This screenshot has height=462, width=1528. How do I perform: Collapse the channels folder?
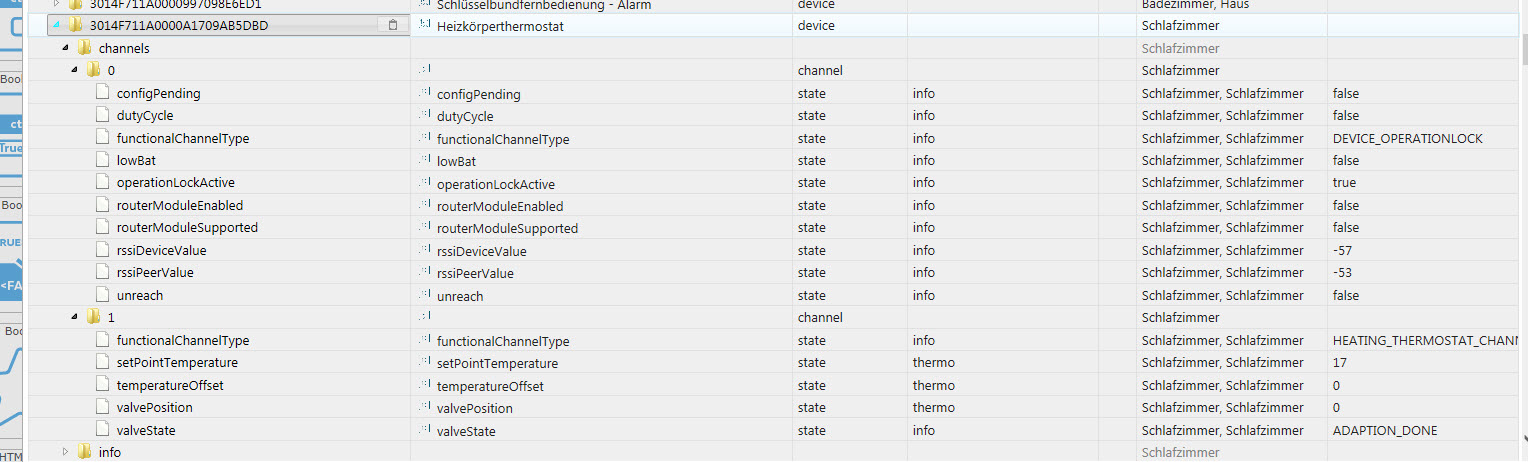(65, 48)
